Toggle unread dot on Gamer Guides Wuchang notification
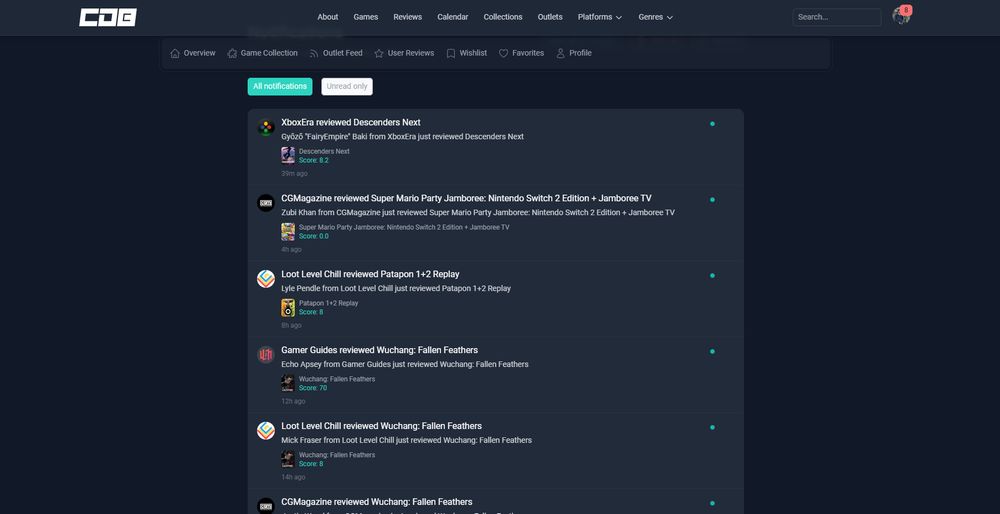Screen dimensions: 1000x514 [x=712, y=351]
